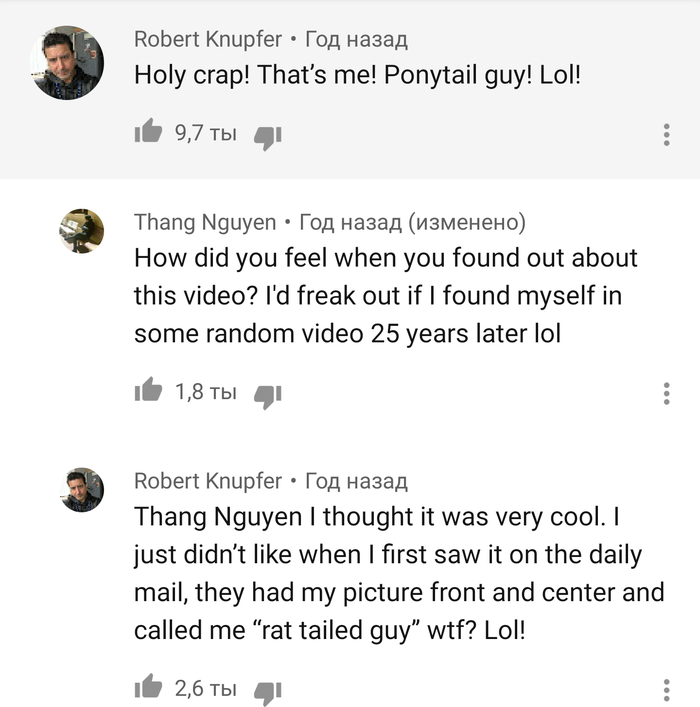Open Robert Knupfer's avatar on the reply
Screen dimensions: 700x707
(x=81, y=490)
